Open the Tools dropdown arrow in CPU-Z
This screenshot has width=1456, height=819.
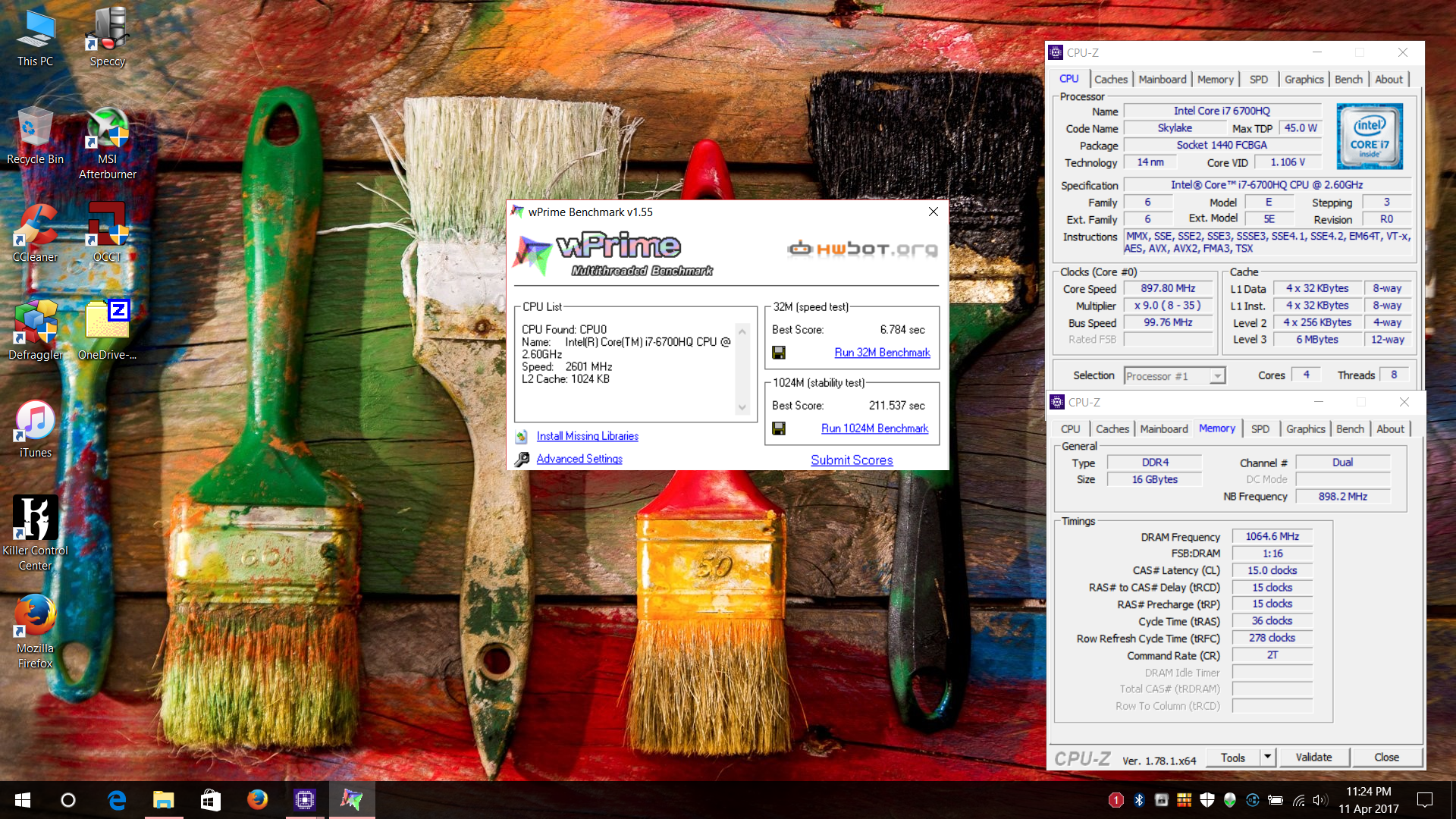click(1267, 757)
